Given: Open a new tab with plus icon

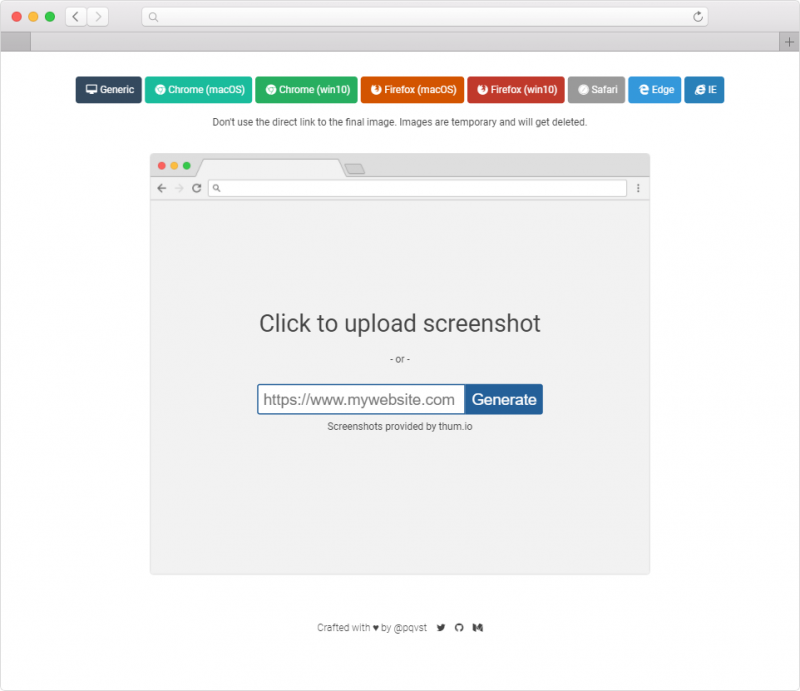Looking at the screenshot, I should pyautogui.click(x=789, y=42).
